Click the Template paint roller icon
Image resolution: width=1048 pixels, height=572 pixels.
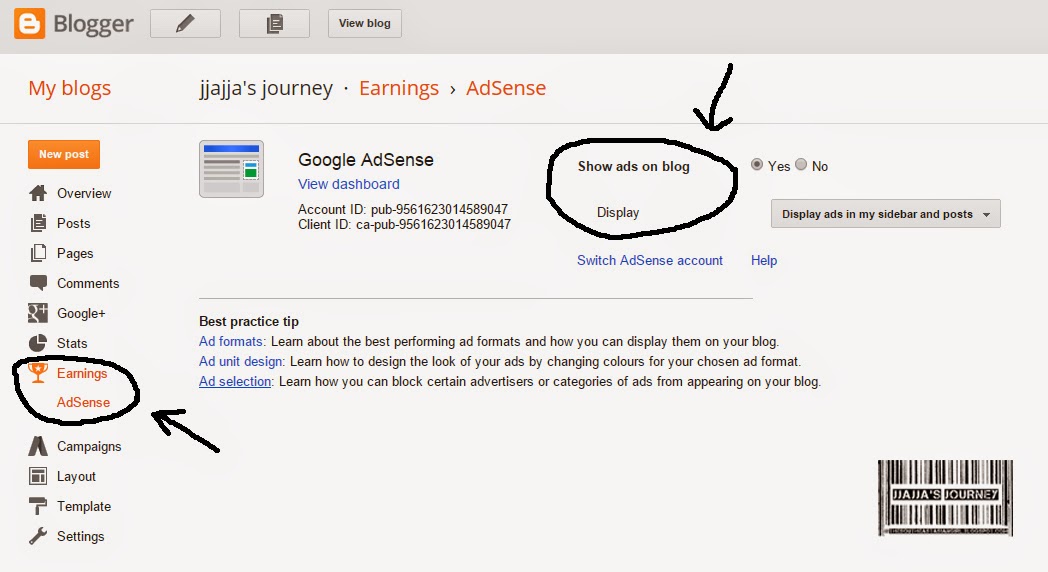tap(38, 506)
